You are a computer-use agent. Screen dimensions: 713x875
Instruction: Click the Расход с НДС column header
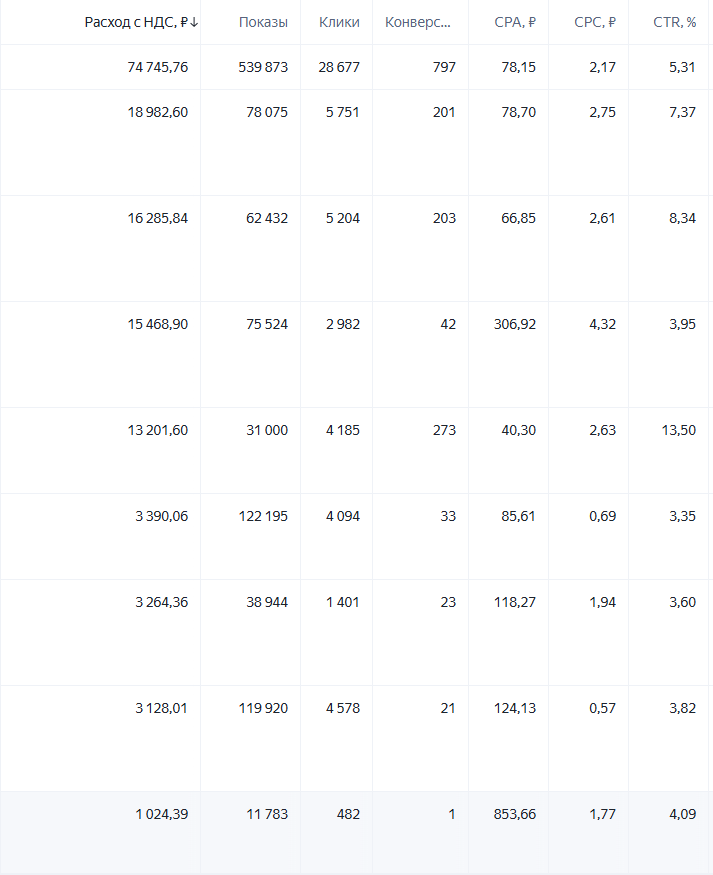coord(136,22)
